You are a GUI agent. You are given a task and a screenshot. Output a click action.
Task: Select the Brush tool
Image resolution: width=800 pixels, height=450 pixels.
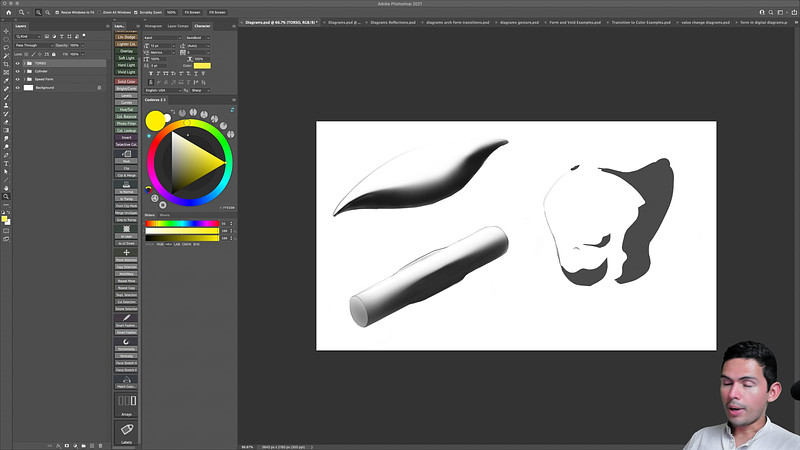pos(6,97)
